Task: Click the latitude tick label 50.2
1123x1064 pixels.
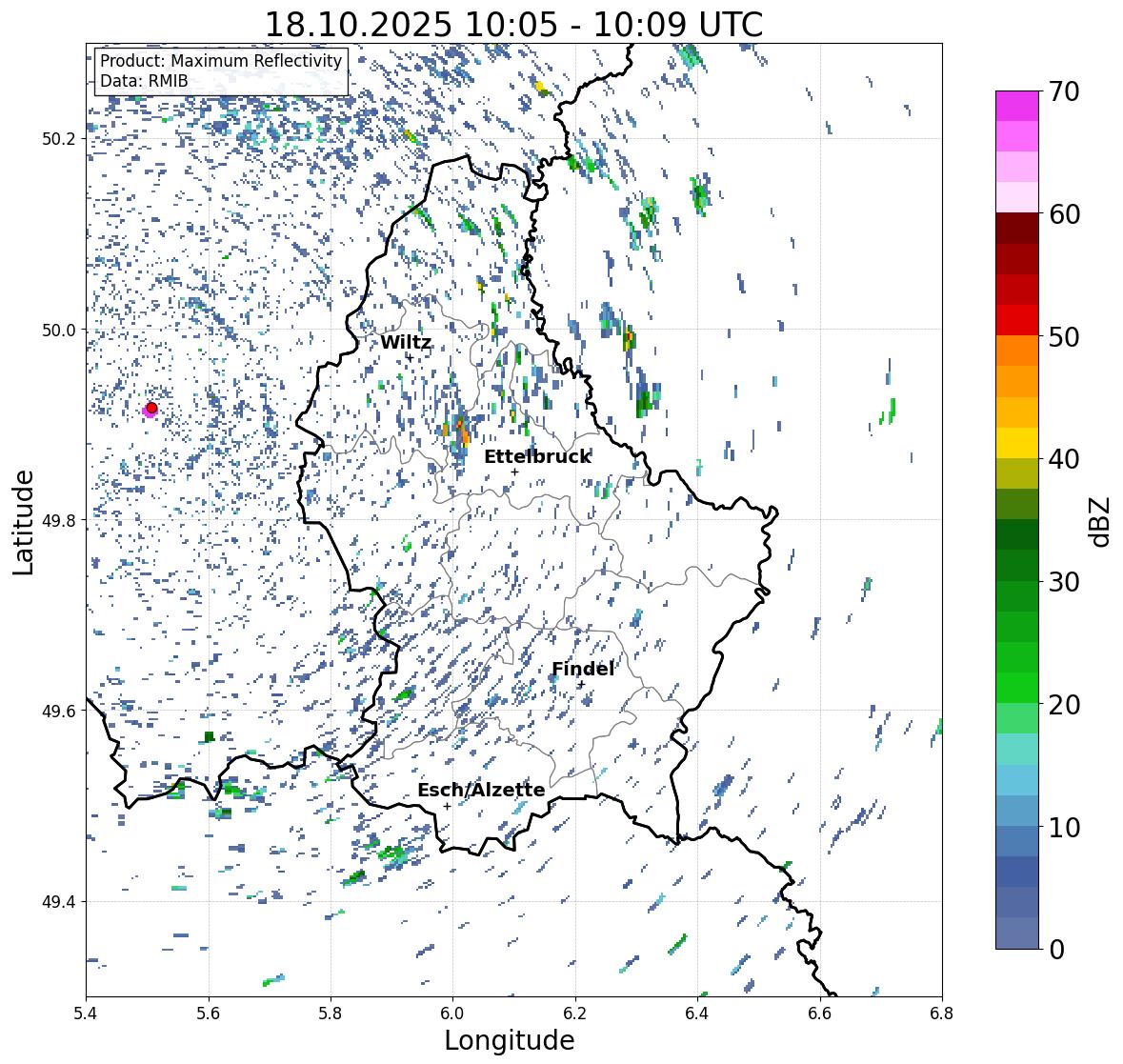Action: point(59,139)
